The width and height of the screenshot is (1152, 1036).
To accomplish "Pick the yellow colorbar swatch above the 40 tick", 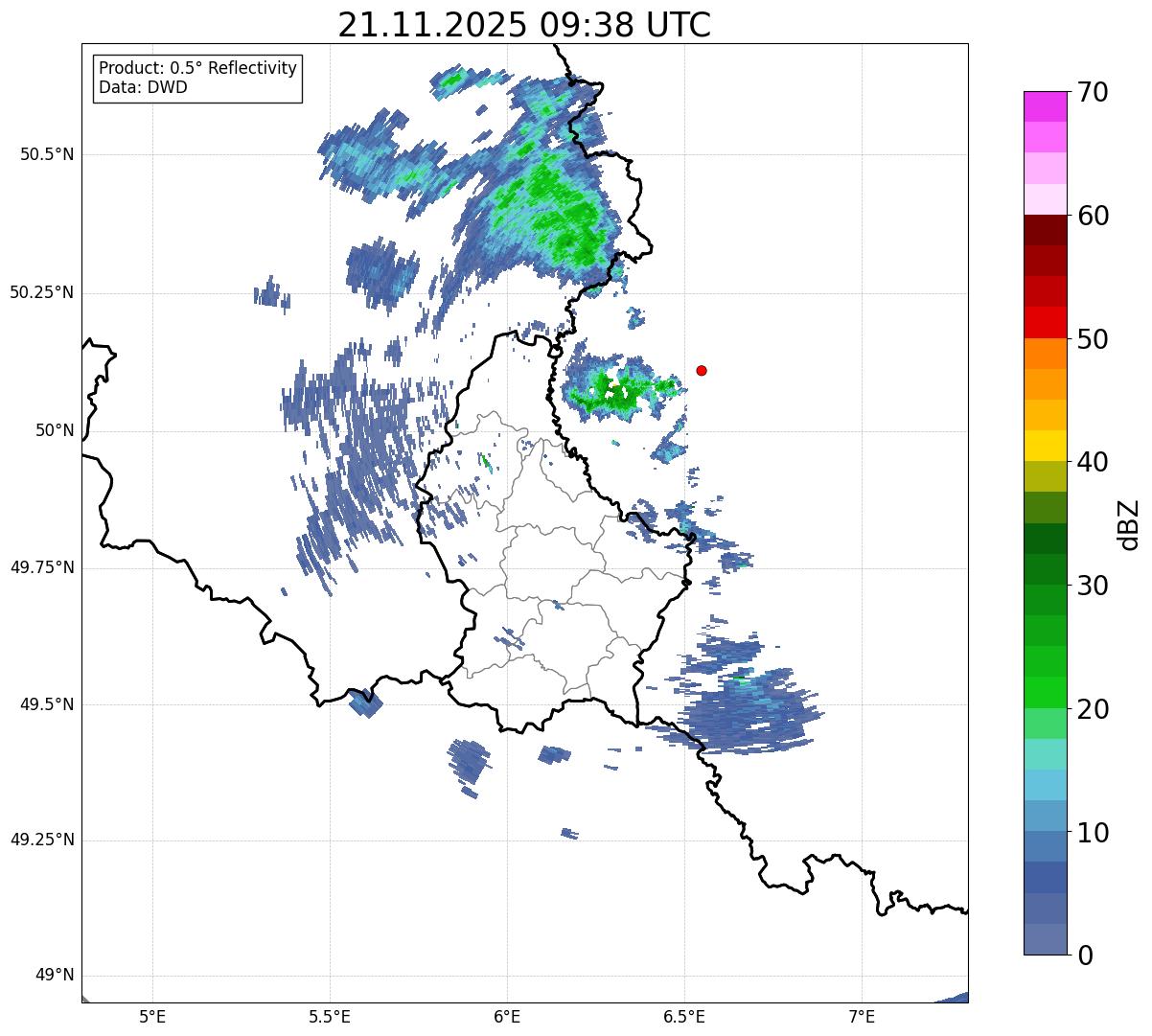I will tap(1045, 446).
